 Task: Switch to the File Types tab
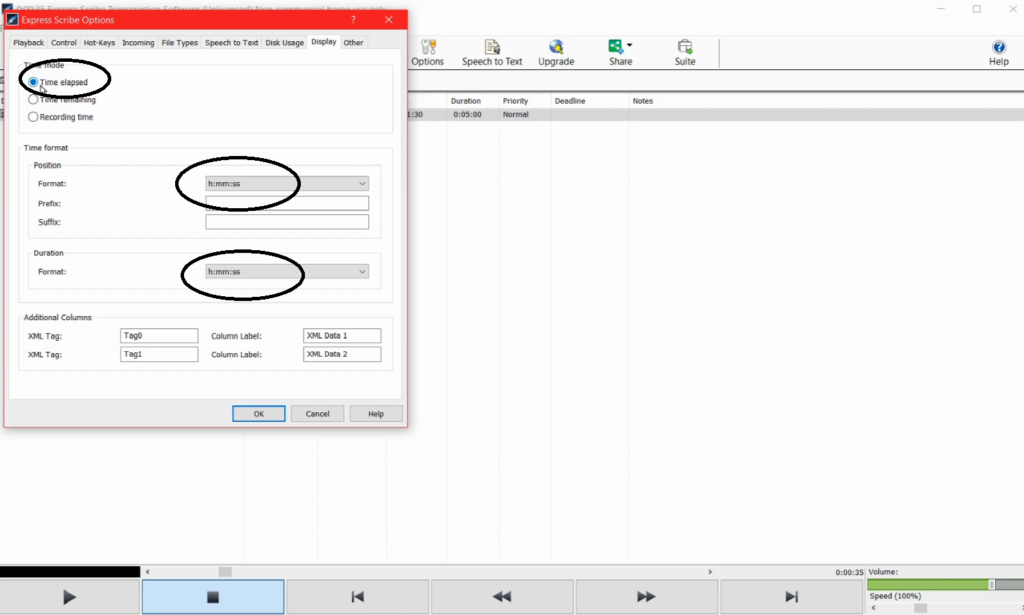(x=180, y=42)
